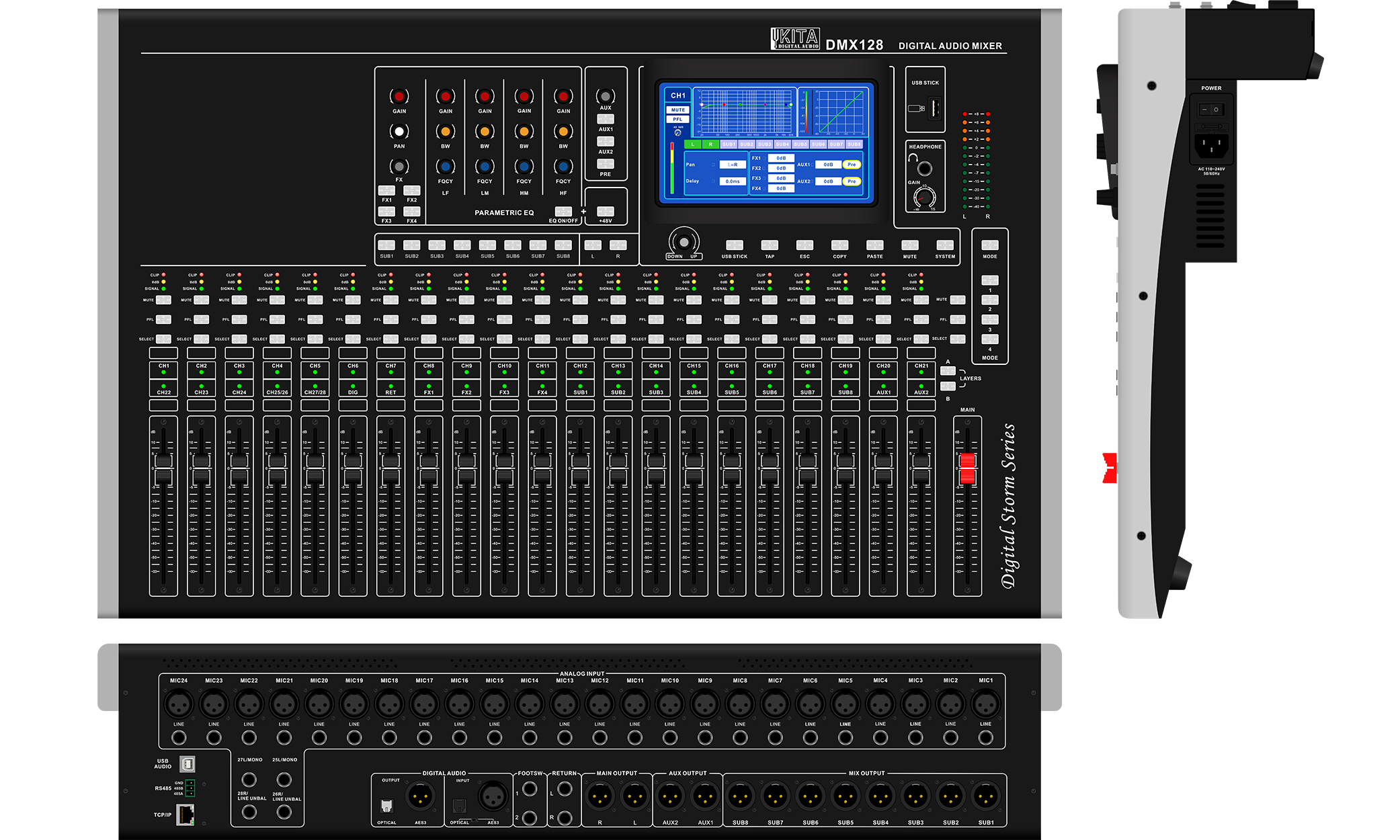Click the LINE jack below MIC1
The height and width of the screenshot is (840, 1400).
[x=985, y=738]
